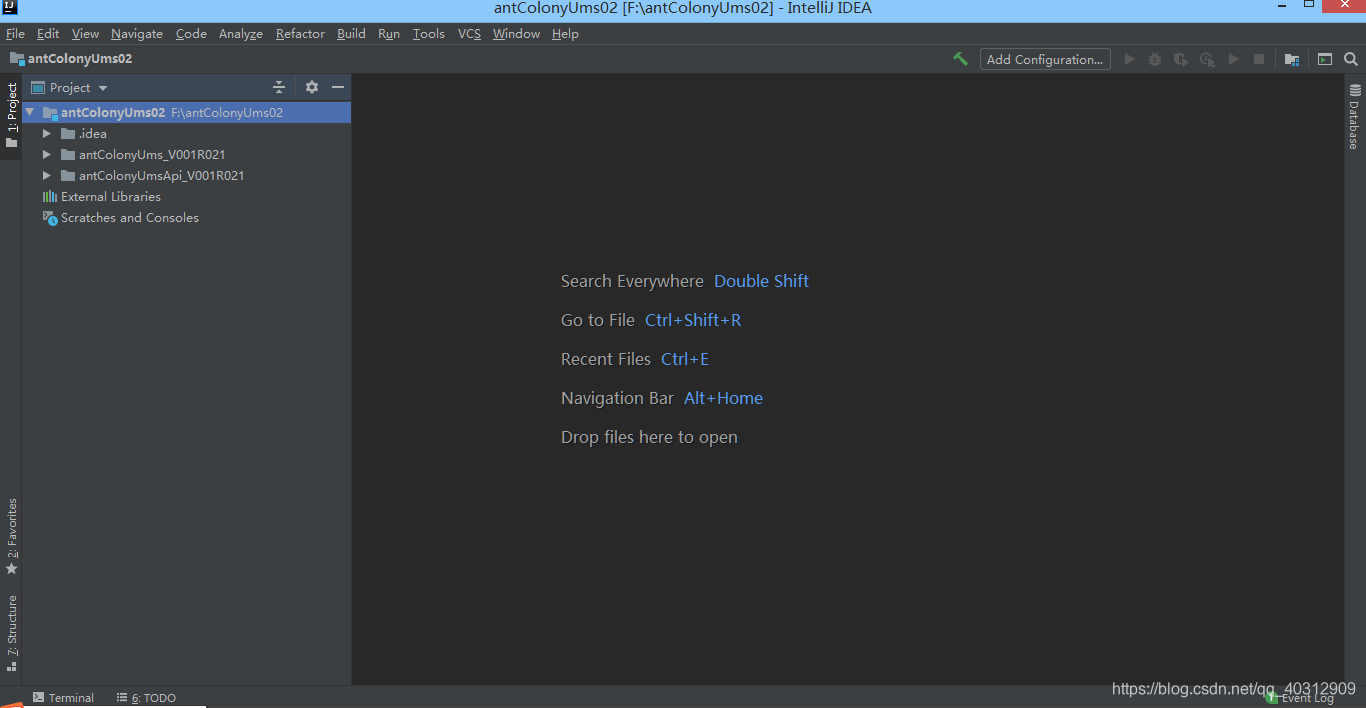This screenshot has width=1366, height=708.
Task: Click the Collapse All icon in Project panel
Action: [x=279, y=87]
